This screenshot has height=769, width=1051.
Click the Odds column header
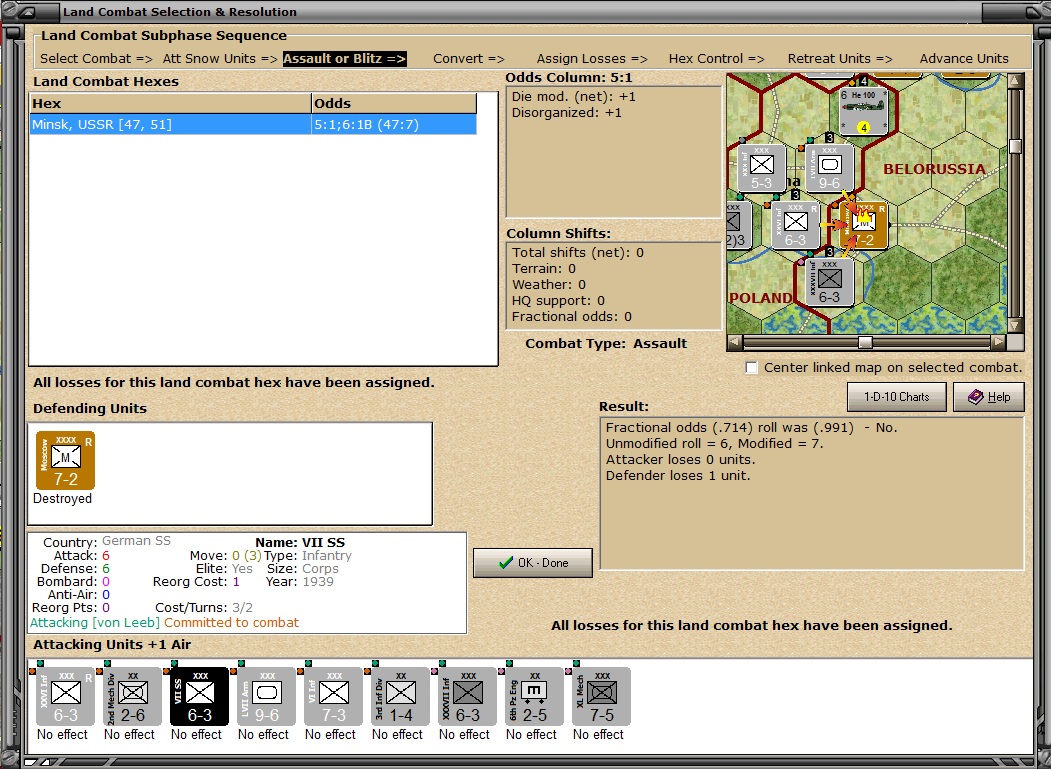point(394,103)
